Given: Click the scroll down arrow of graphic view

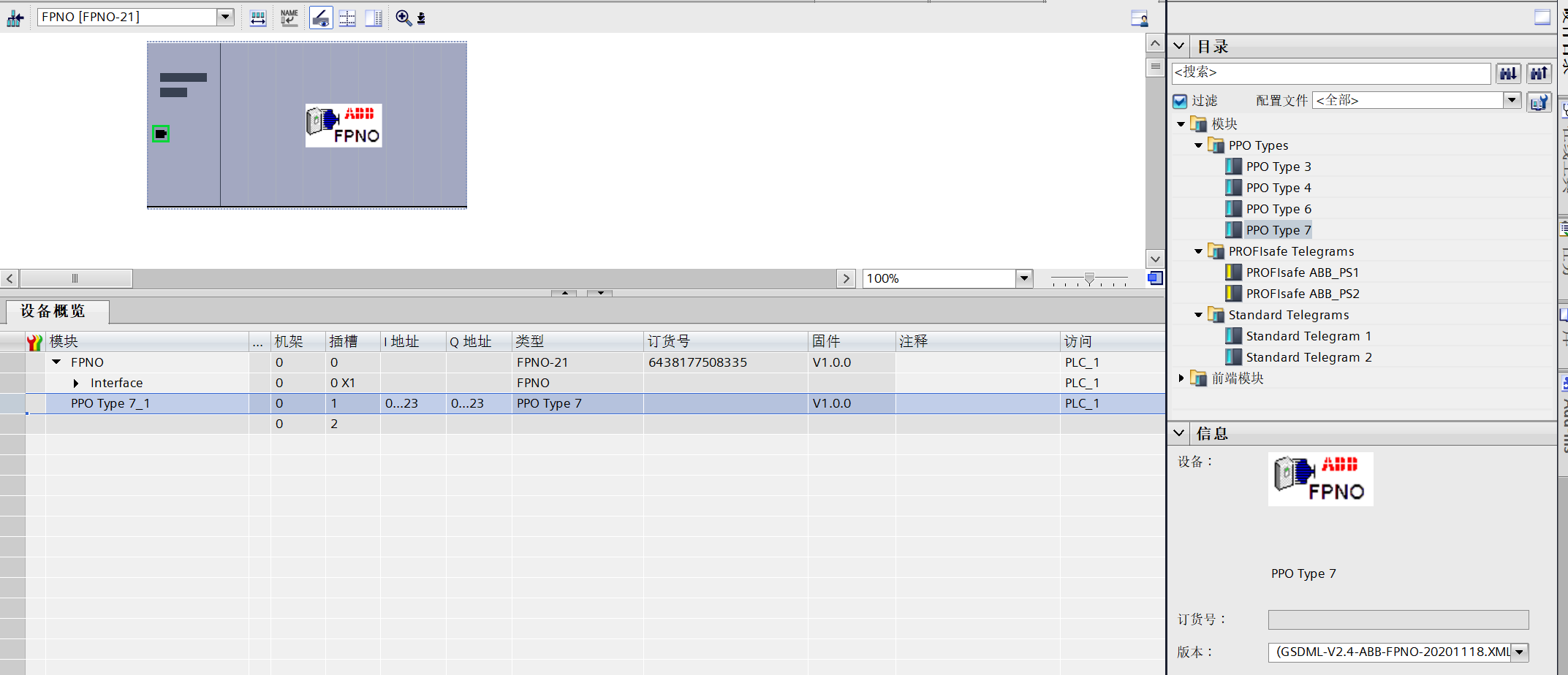Looking at the screenshot, I should [1155, 259].
